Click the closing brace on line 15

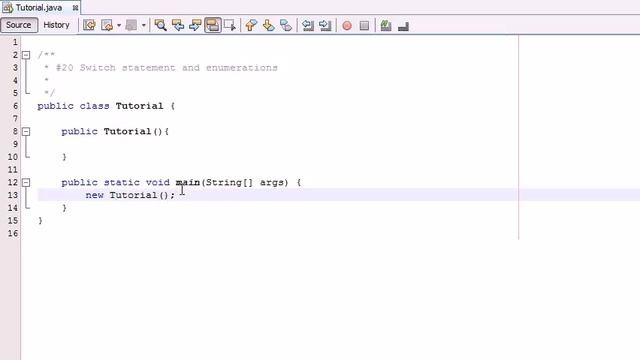(x=40, y=221)
